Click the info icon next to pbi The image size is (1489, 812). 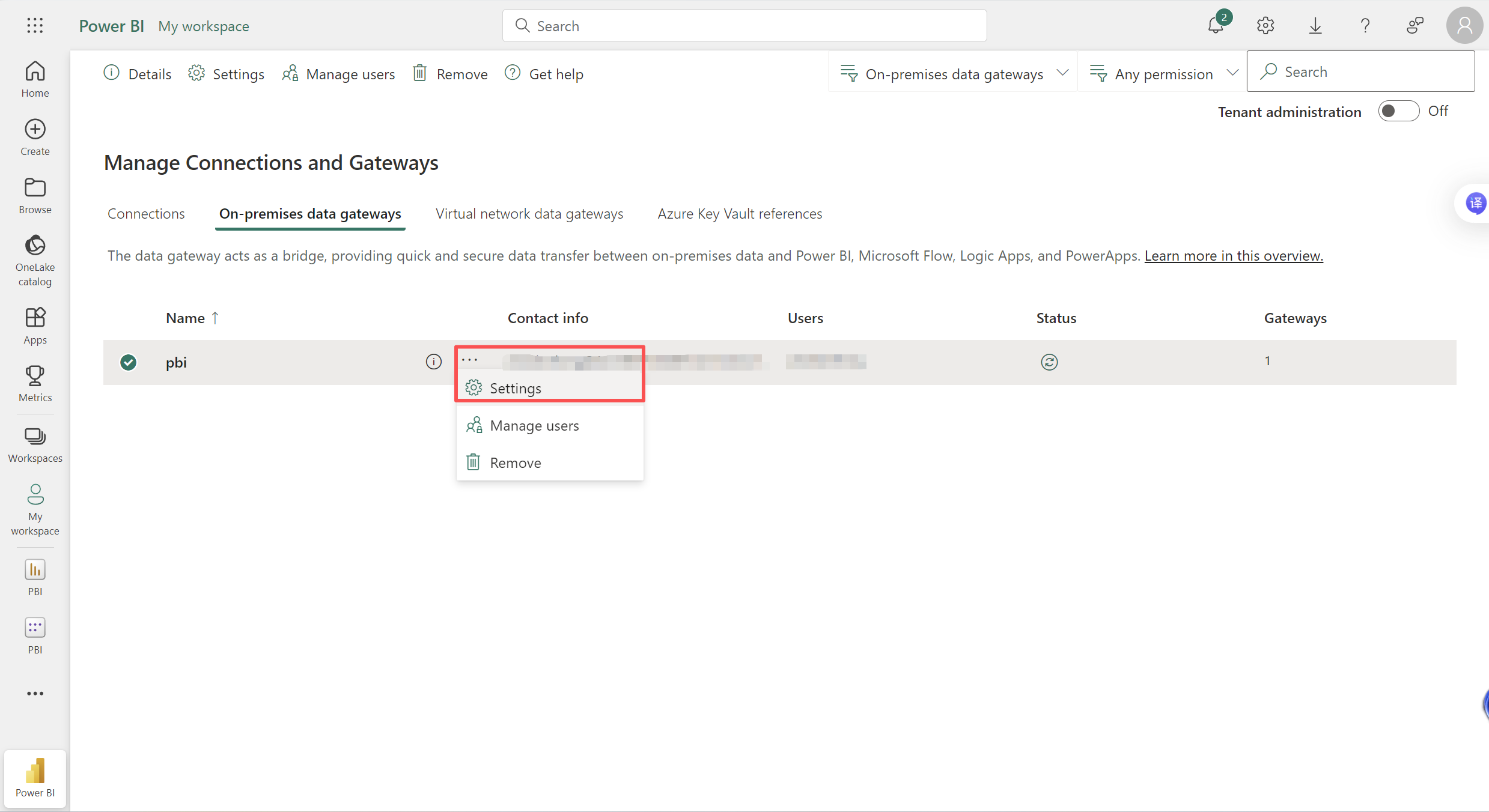pyautogui.click(x=433, y=362)
